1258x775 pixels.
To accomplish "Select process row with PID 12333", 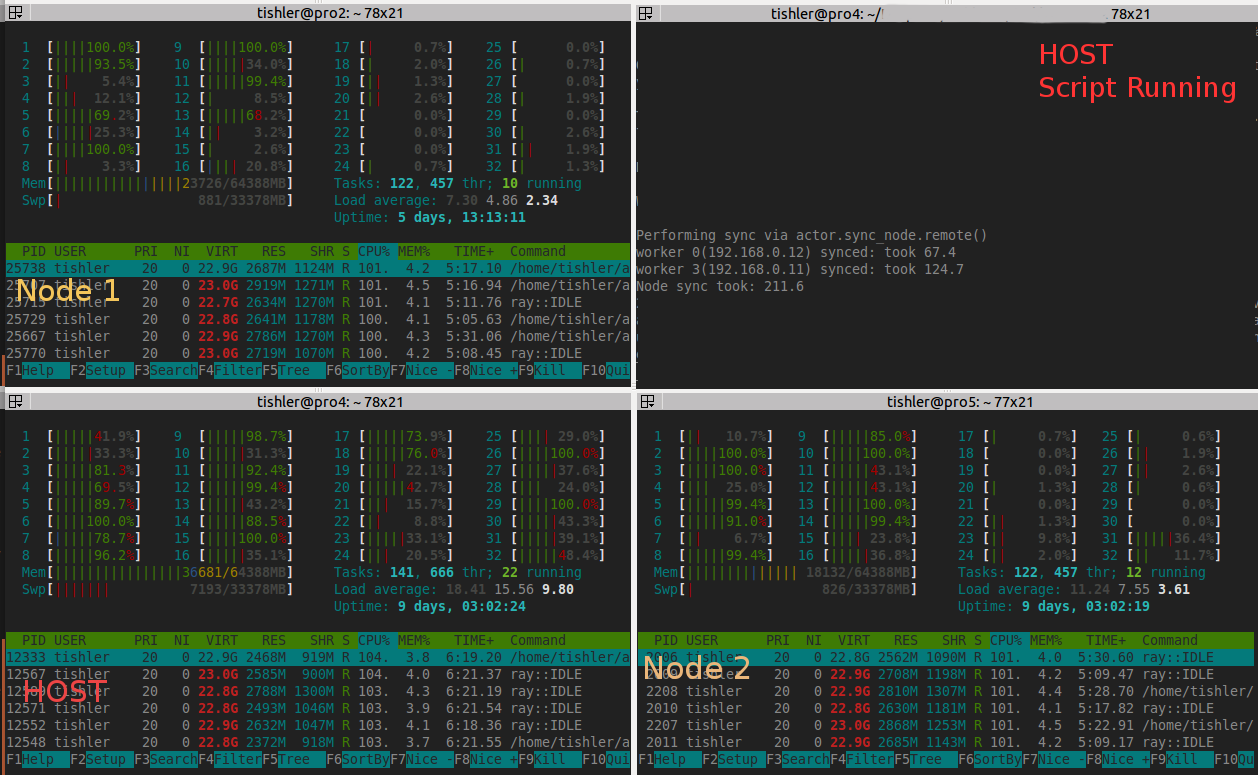I will coord(318,657).
